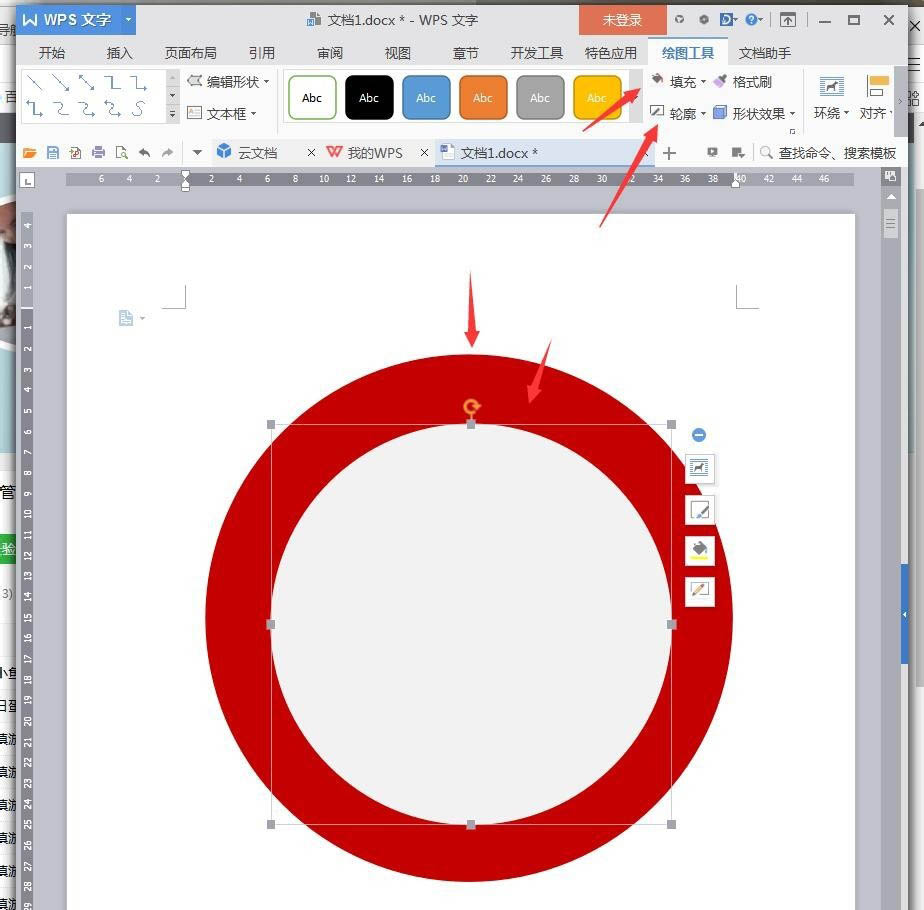This screenshot has width=924, height=910.
Task: Apply the orange Abc shape style
Action: (x=483, y=98)
